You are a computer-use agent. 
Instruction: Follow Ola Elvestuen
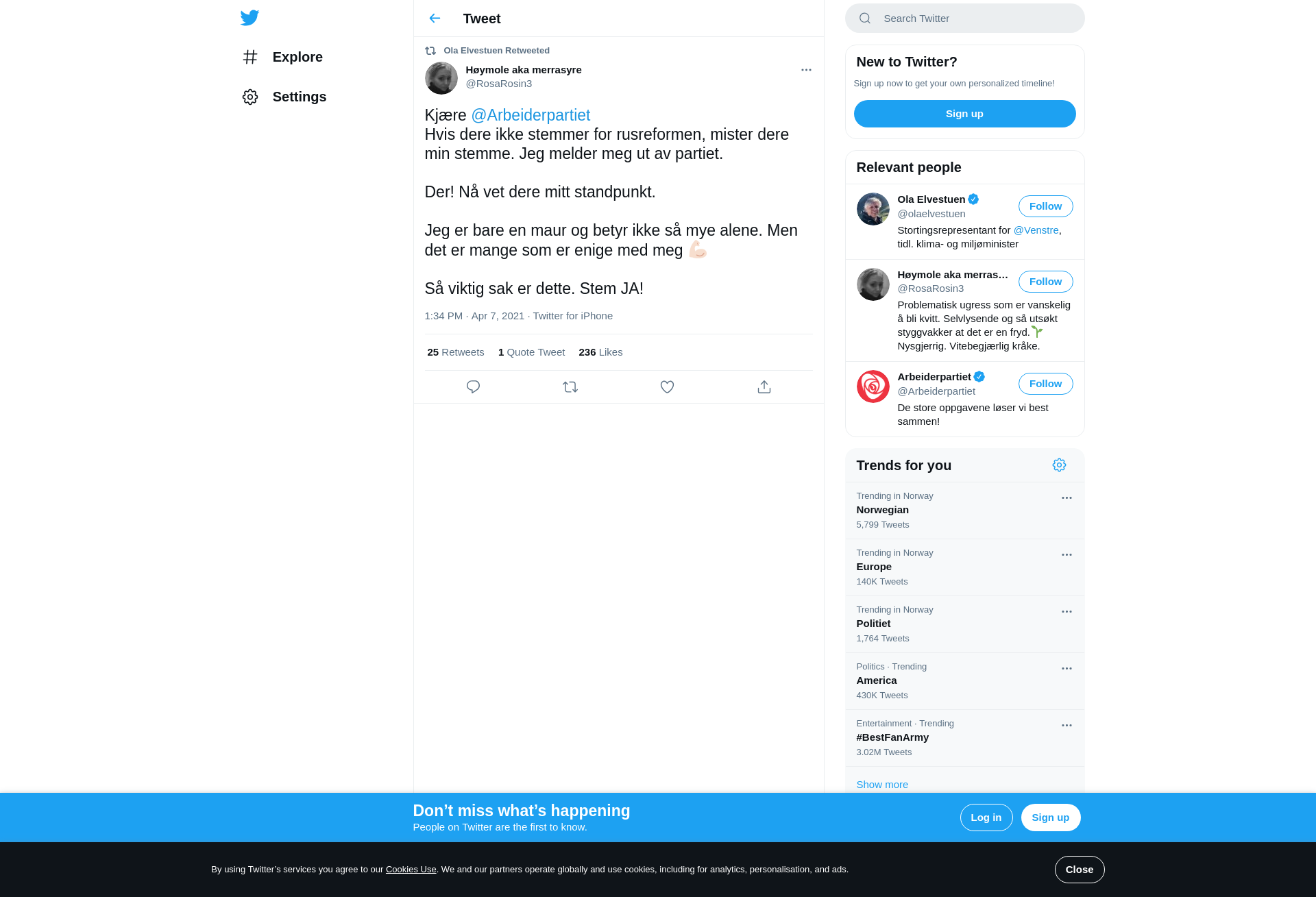click(x=1045, y=206)
